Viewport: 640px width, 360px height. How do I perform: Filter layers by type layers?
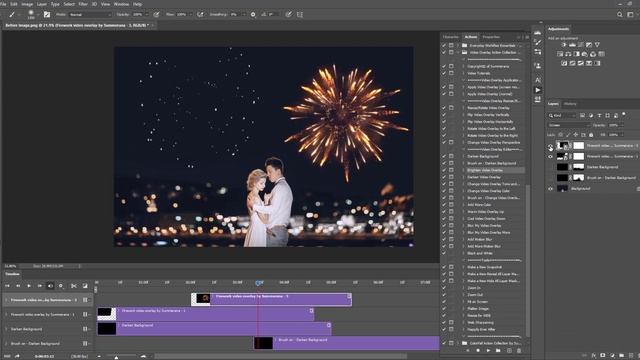[x=599, y=116]
